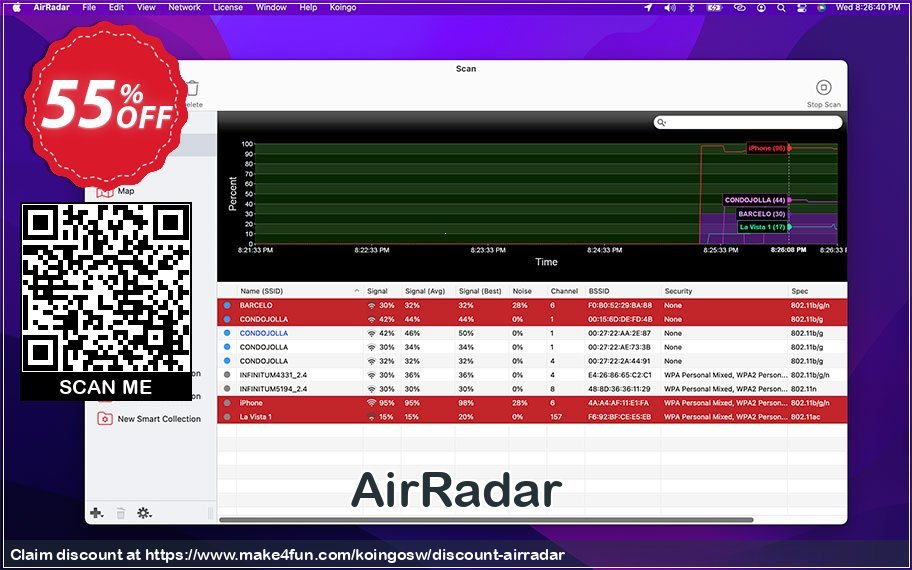
Task: Open Spotlight search in menu bar
Action: tap(781, 8)
